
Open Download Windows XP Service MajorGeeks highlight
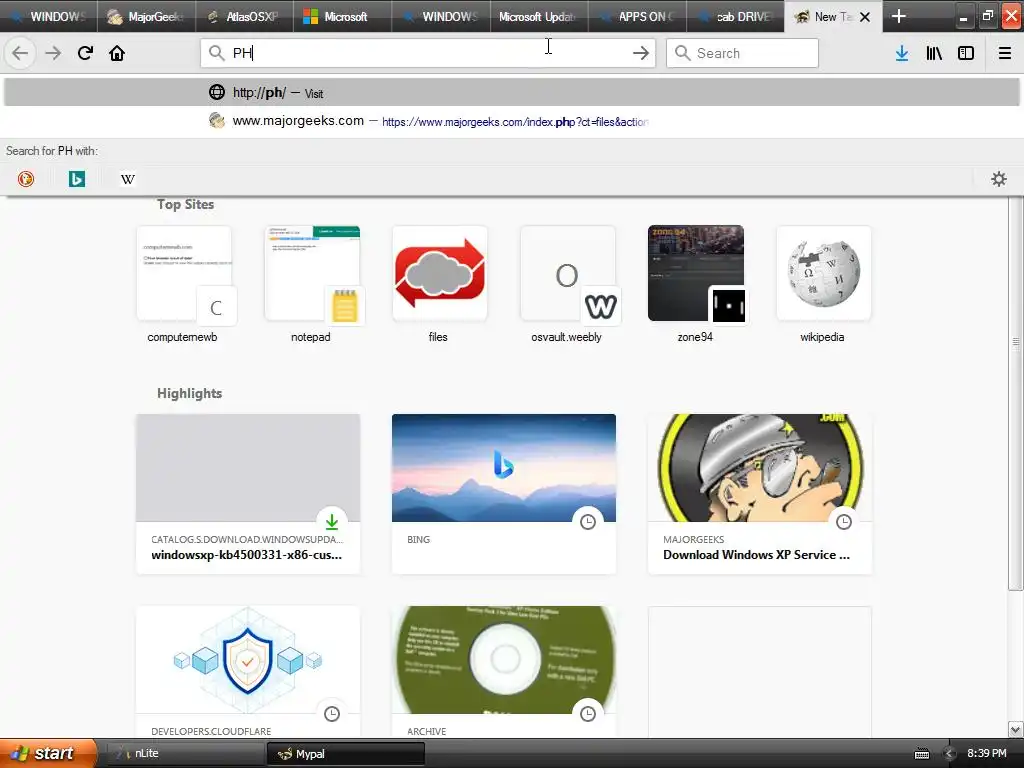[760, 494]
